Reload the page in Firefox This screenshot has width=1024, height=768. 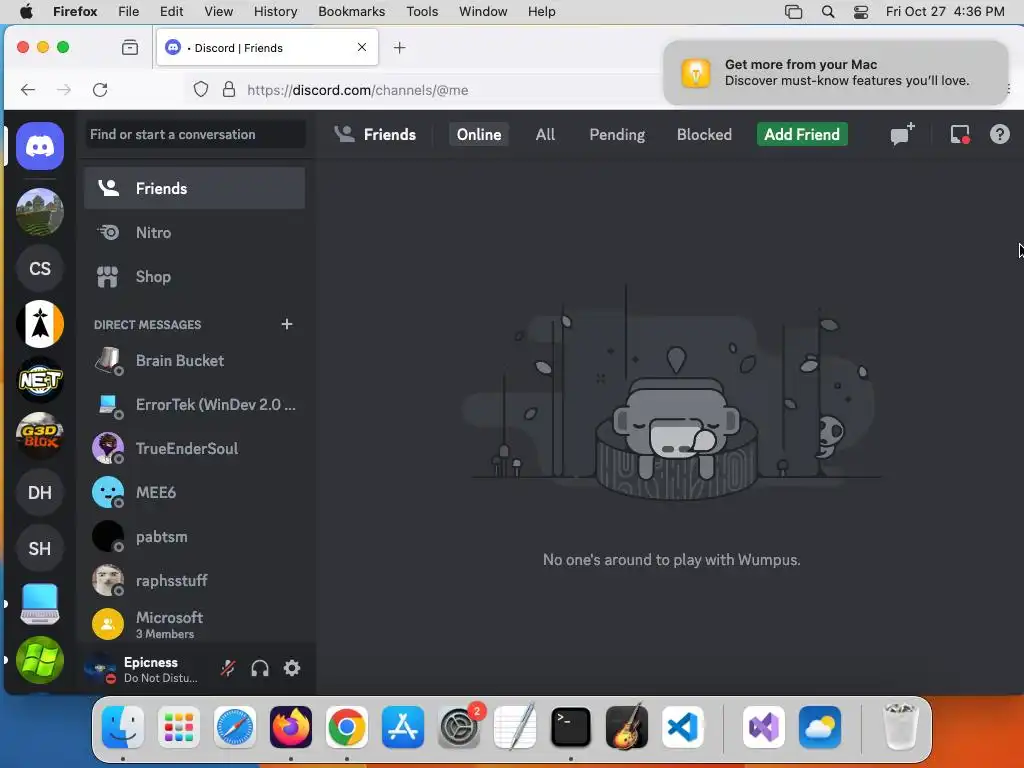click(x=100, y=89)
